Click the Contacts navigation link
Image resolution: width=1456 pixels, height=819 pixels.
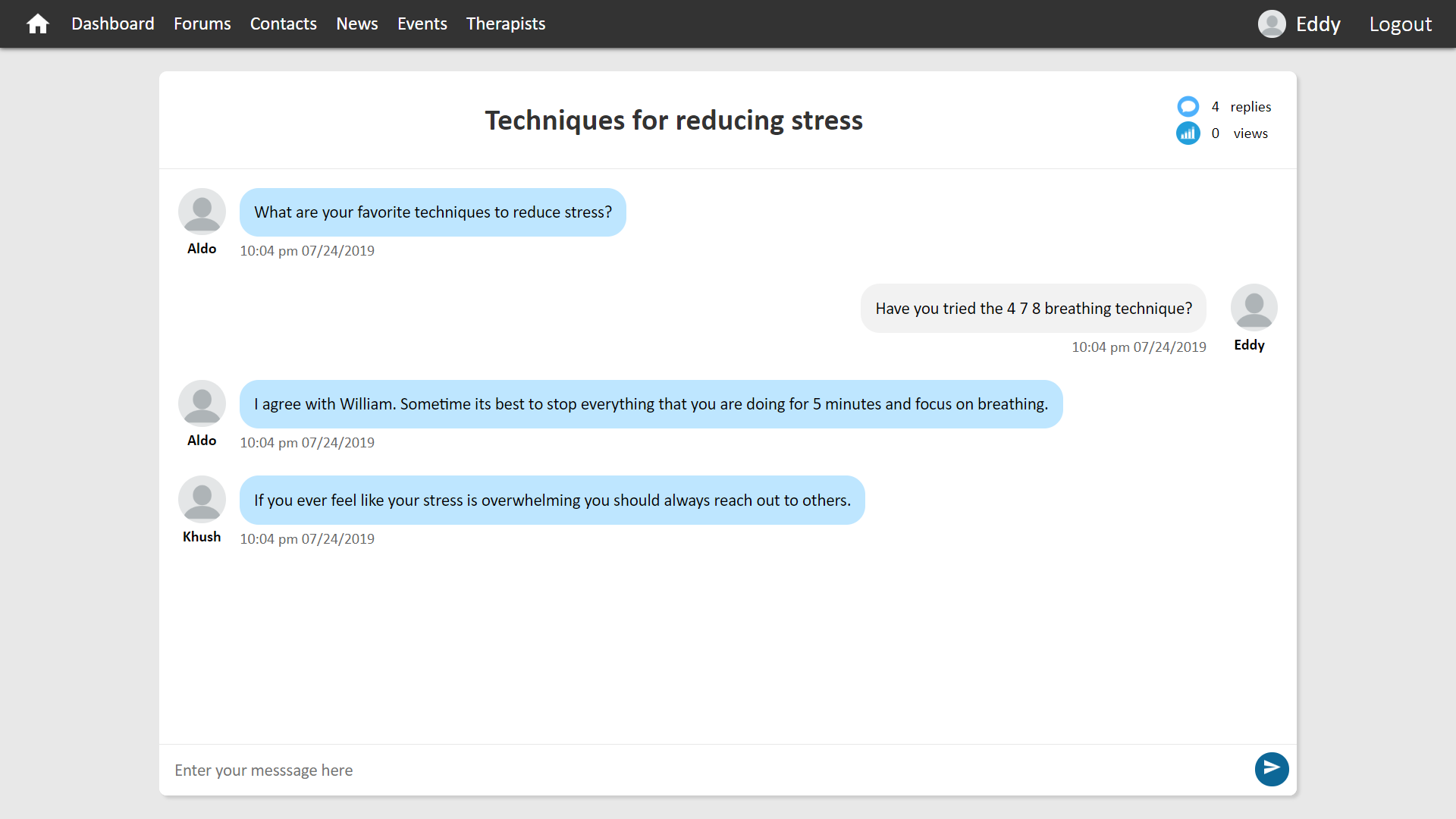(x=283, y=24)
